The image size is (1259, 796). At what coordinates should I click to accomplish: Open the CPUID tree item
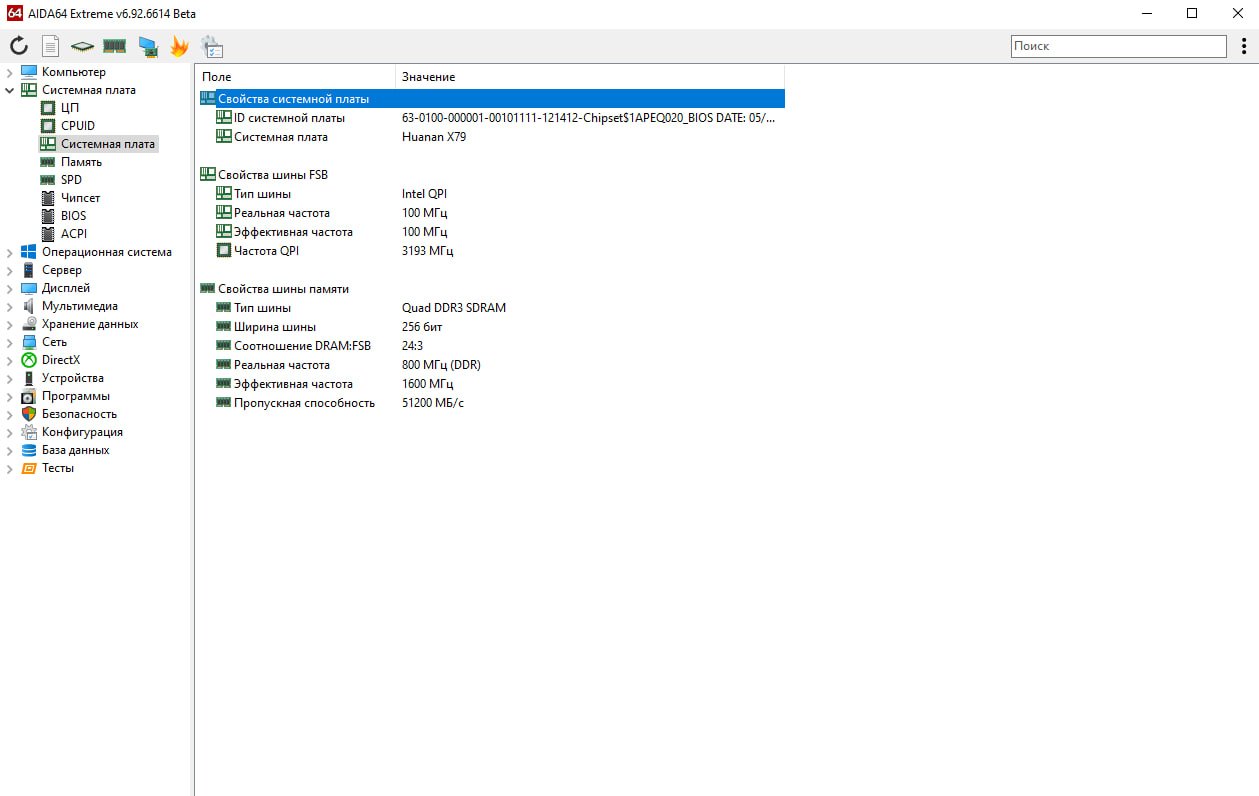77,126
